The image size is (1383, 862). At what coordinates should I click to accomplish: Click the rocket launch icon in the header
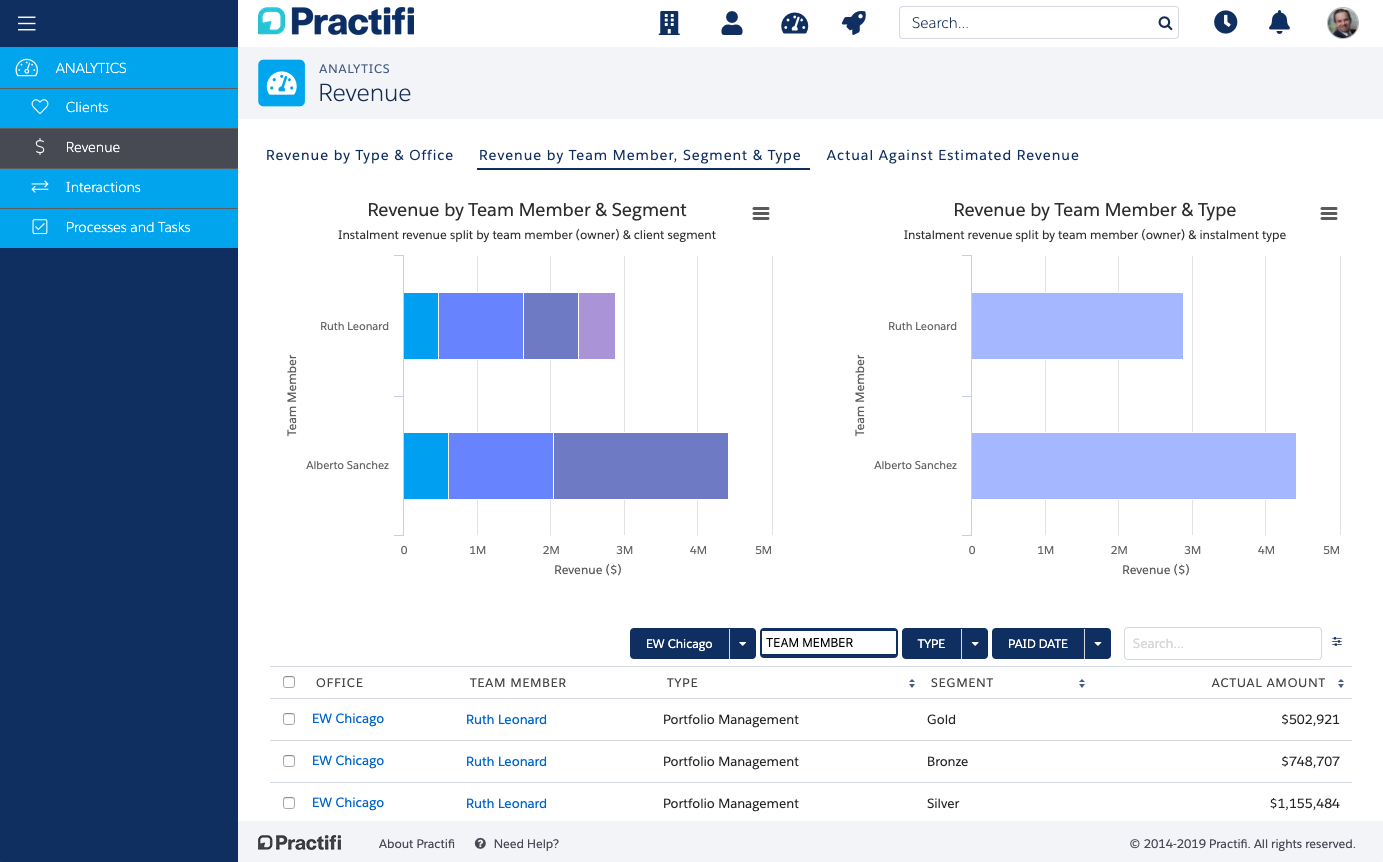pyautogui.click(x=854, y=22)
